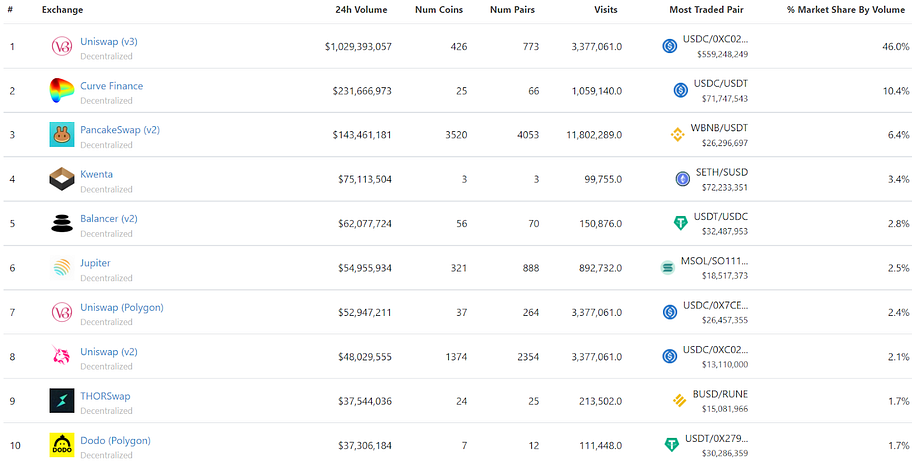The width and height of the screenshot is (912, 467).
Task: Click the yellow Dodo (Polygon) logo
Action: pos(62,445)
